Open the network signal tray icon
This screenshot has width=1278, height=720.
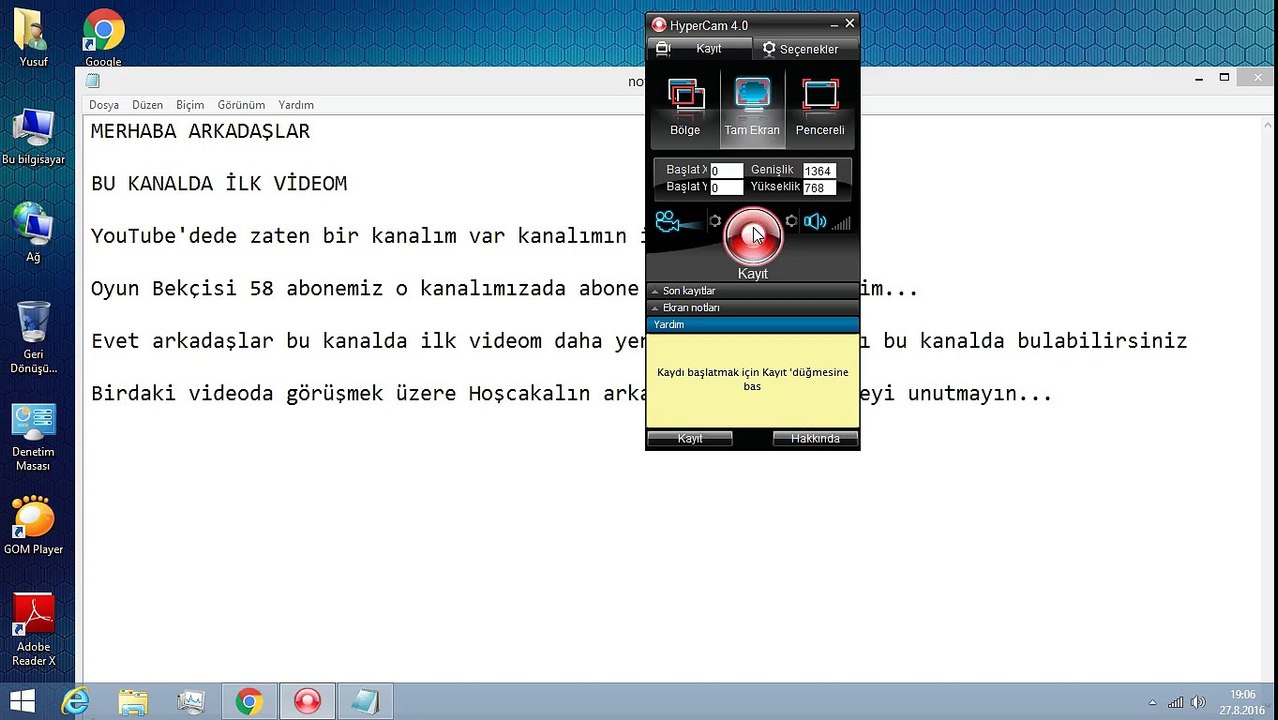pos(1176,702)
